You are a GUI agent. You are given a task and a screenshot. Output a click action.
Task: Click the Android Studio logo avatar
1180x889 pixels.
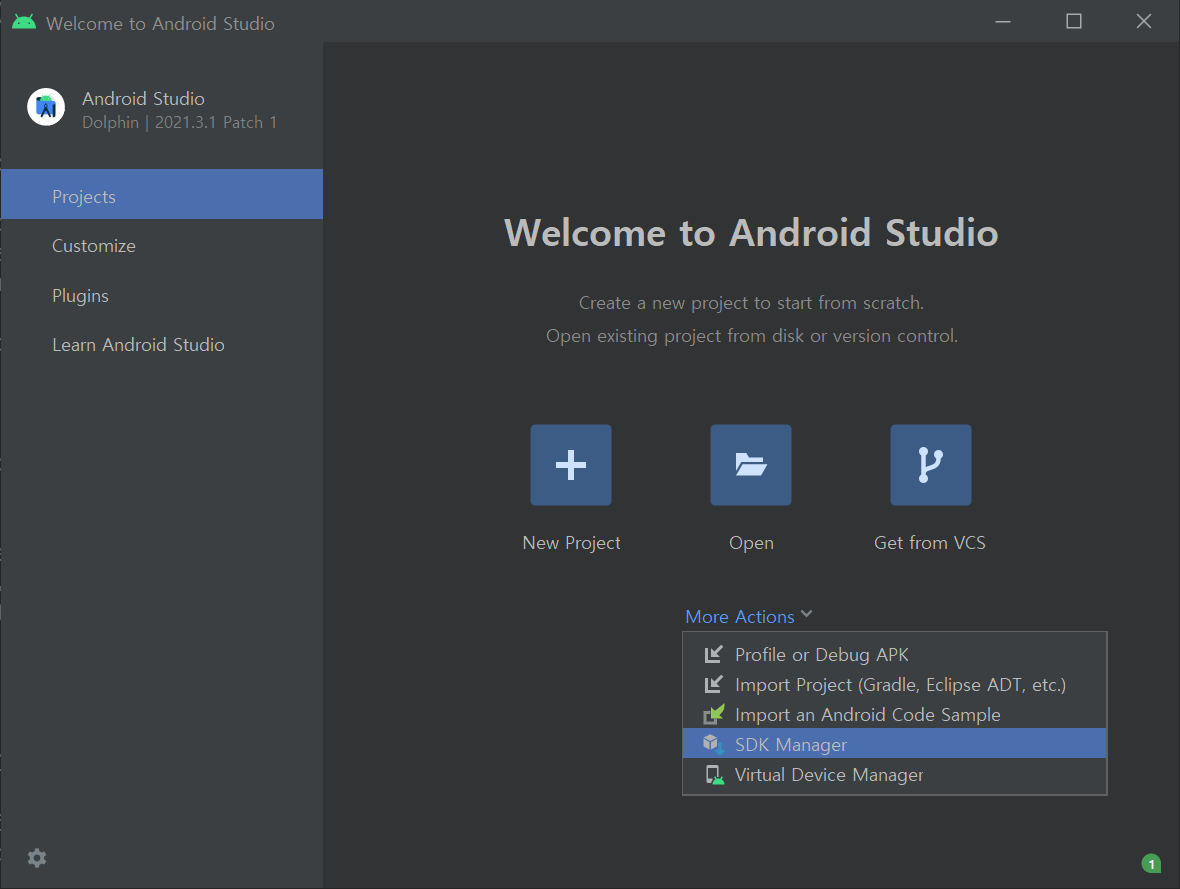click(46, 107)
